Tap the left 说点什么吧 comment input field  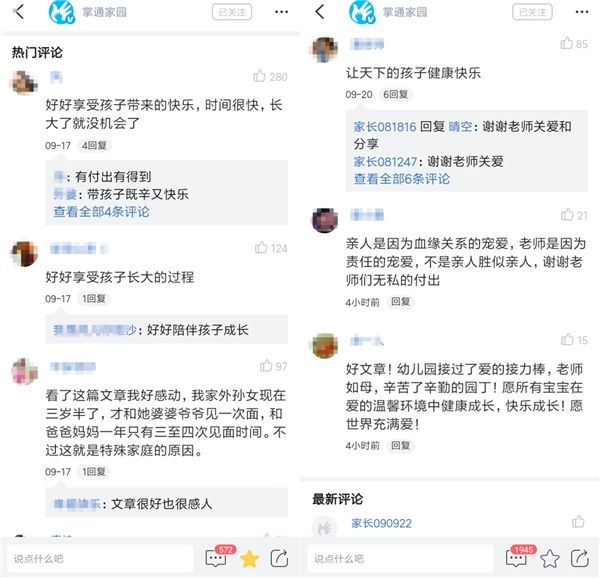pos(99,558)
